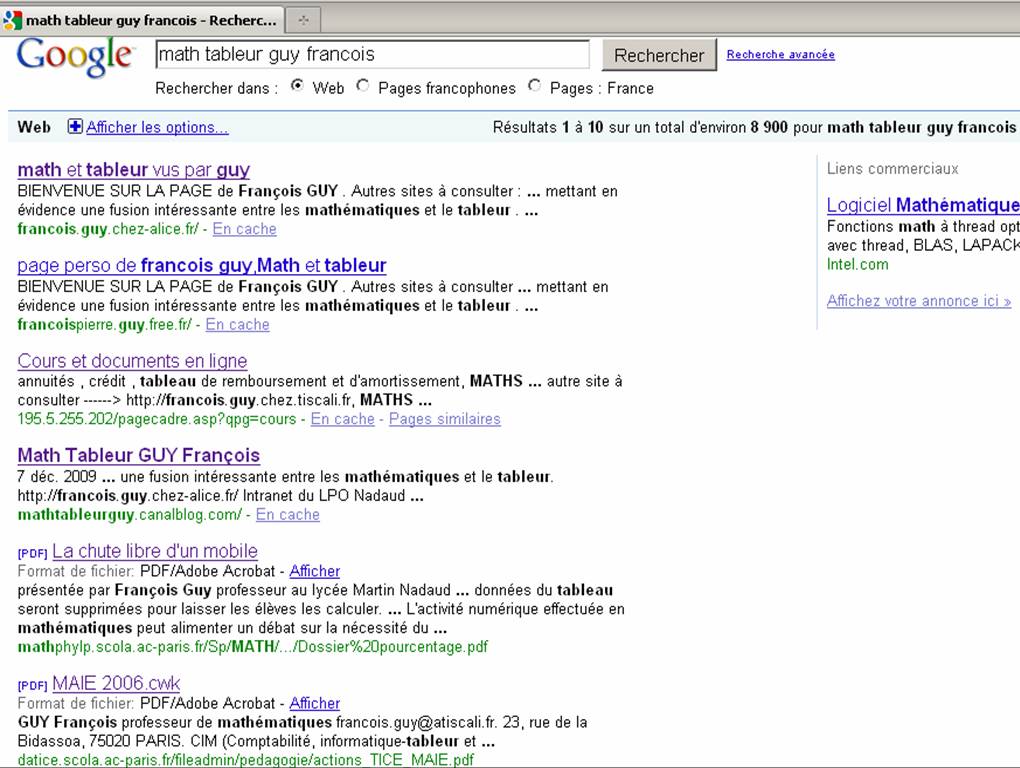
Task: Click the datice.scola.ac-paris.fr PDF URL text
Action: pyautogui.click(x=245, y=760)
